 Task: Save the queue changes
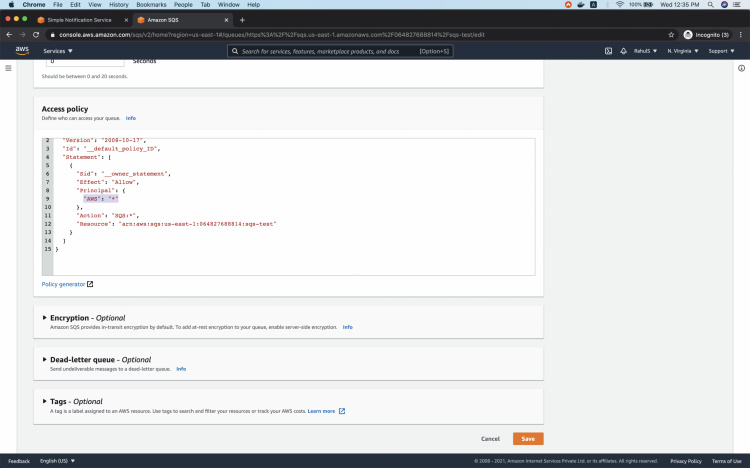click(x=528, y=438)
